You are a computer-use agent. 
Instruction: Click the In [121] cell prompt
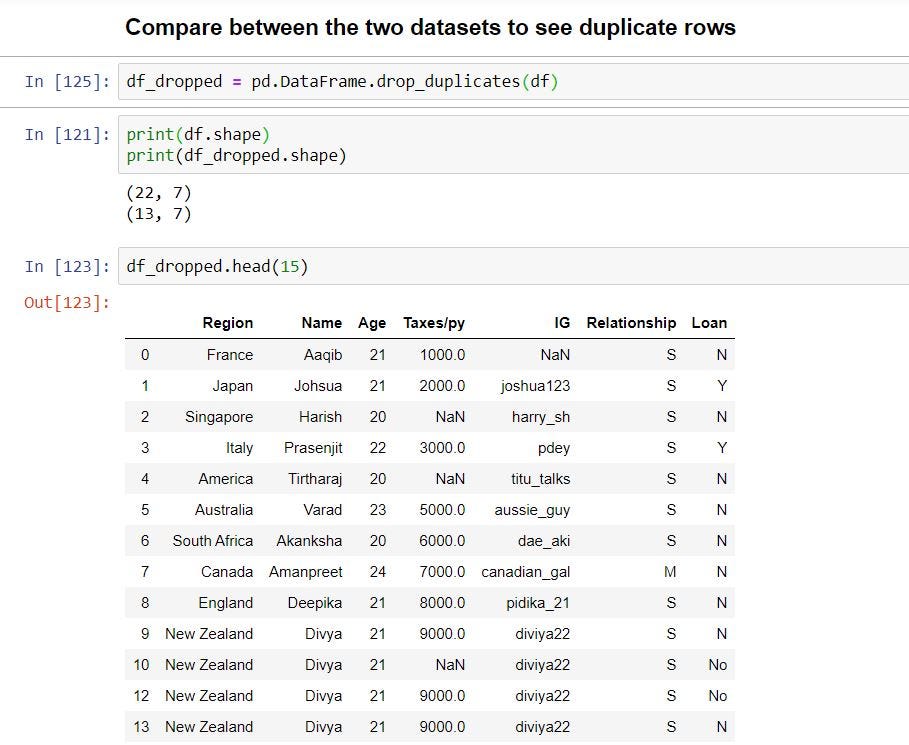(x=67, y=135)
